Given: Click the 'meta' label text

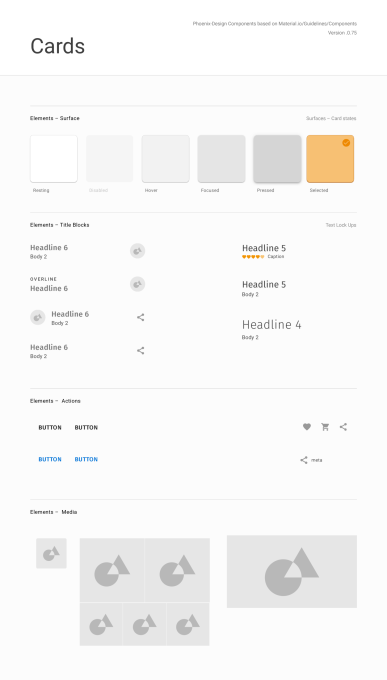Looking at the screenshot, I should coord(317,460).
